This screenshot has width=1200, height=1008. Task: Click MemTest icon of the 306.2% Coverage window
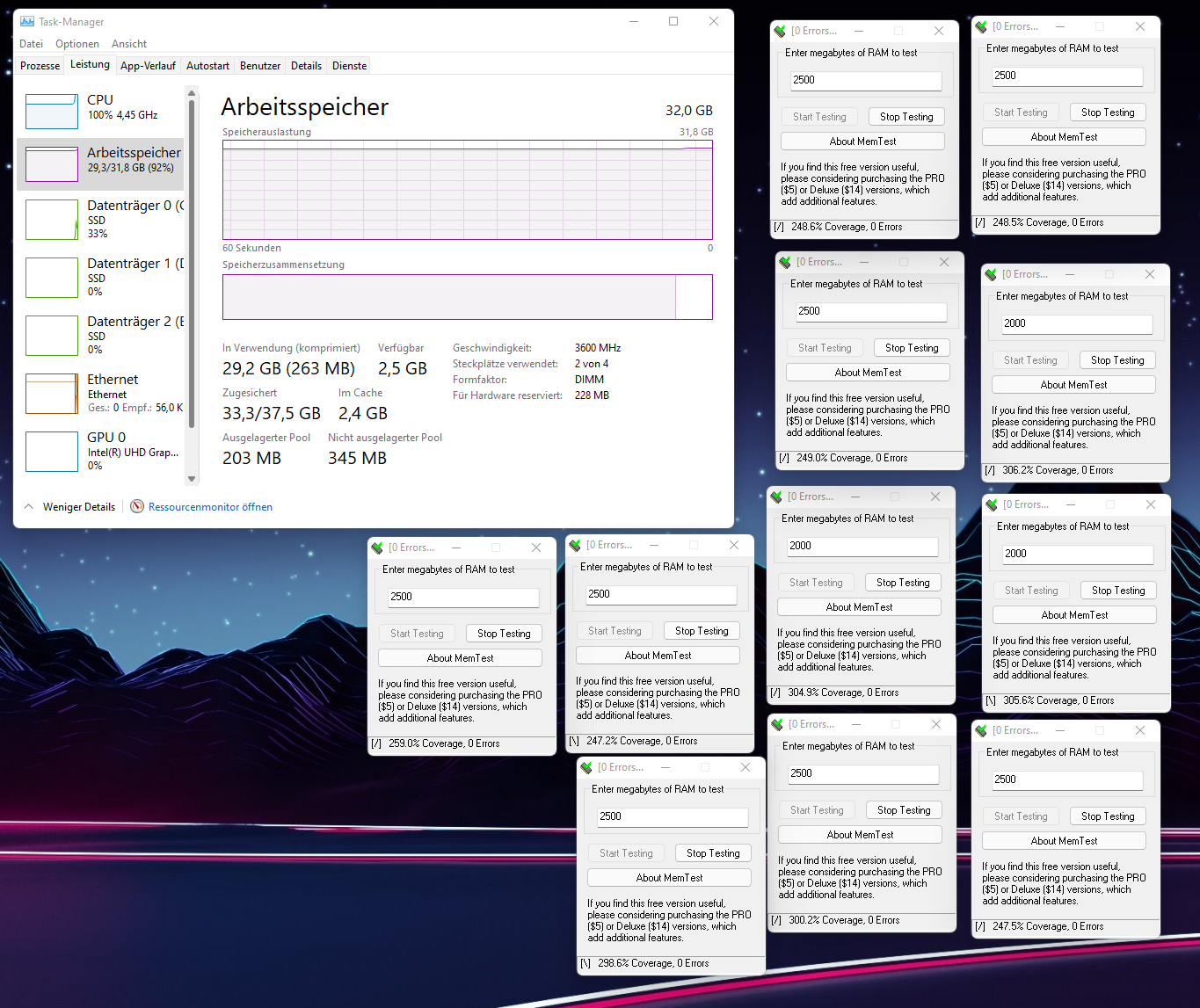[990, 274]
